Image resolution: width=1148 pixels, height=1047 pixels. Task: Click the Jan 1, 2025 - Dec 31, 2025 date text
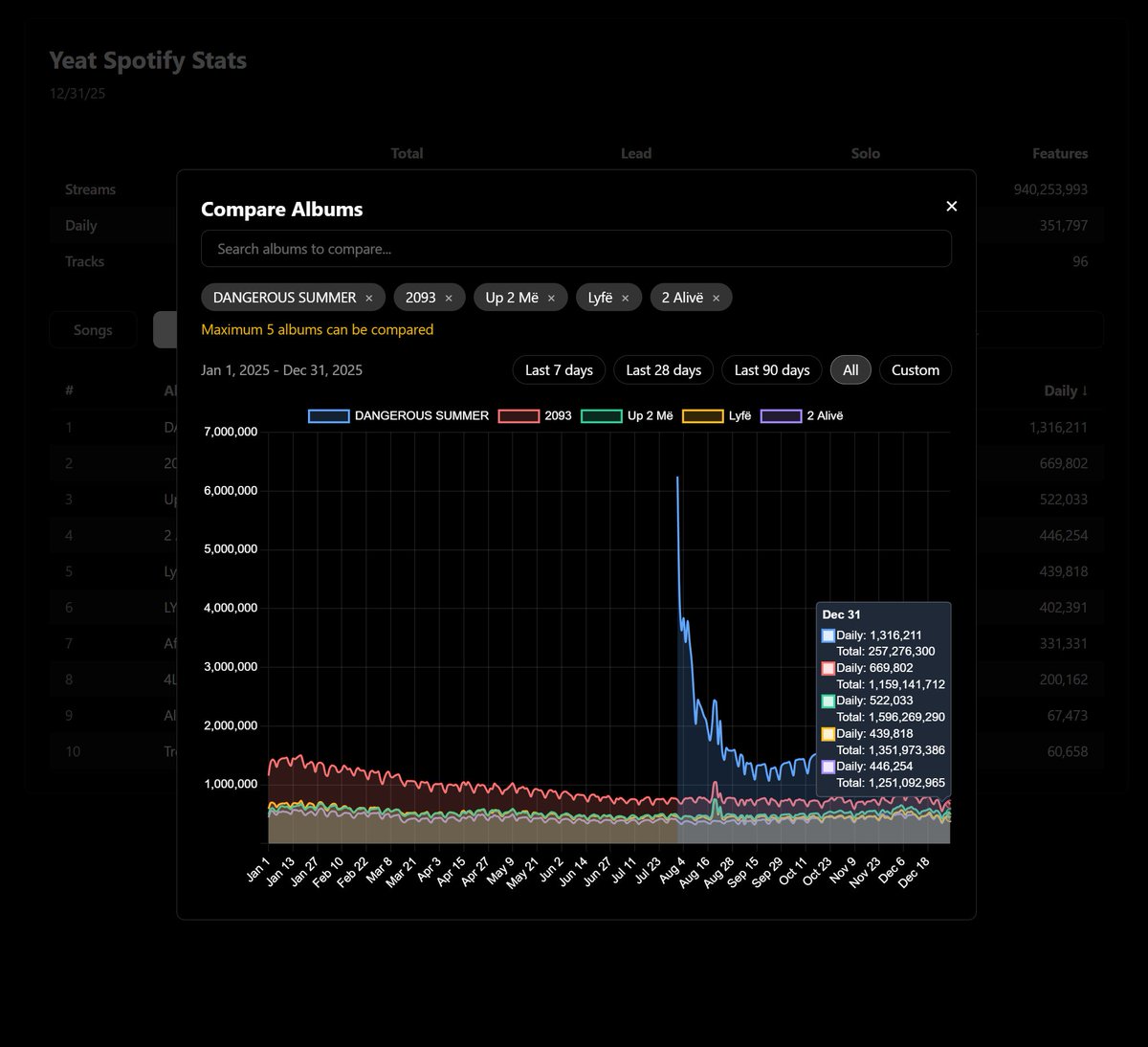tap(281, 370)
